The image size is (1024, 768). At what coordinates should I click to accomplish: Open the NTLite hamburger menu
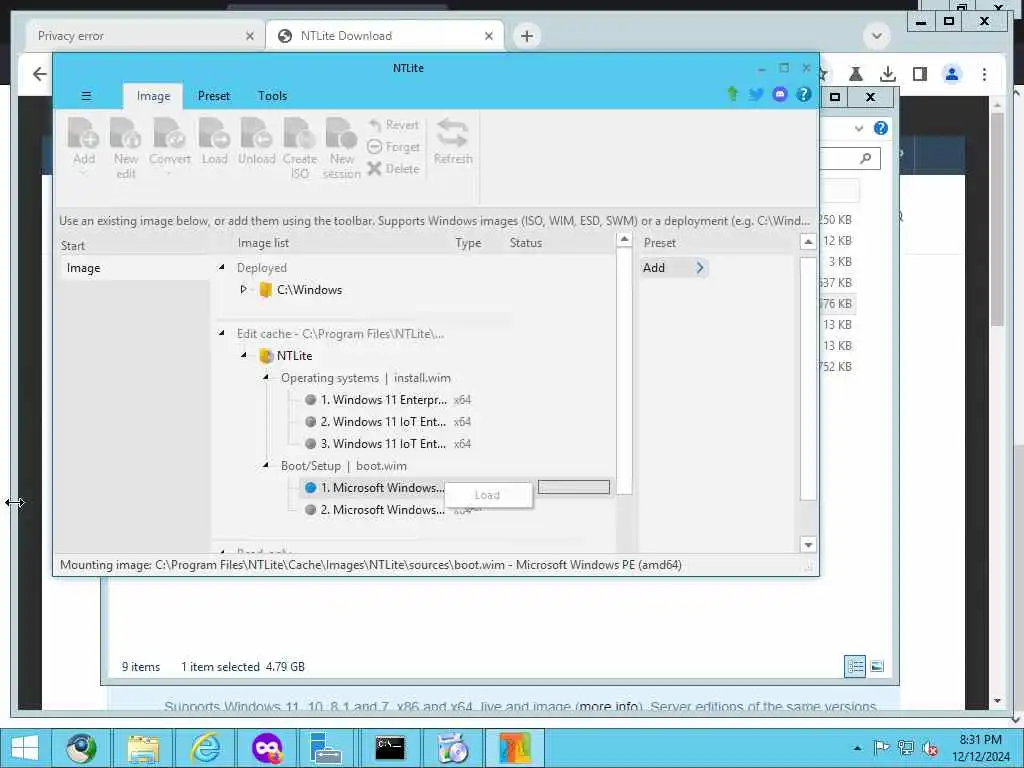click(x=86, y=96)
